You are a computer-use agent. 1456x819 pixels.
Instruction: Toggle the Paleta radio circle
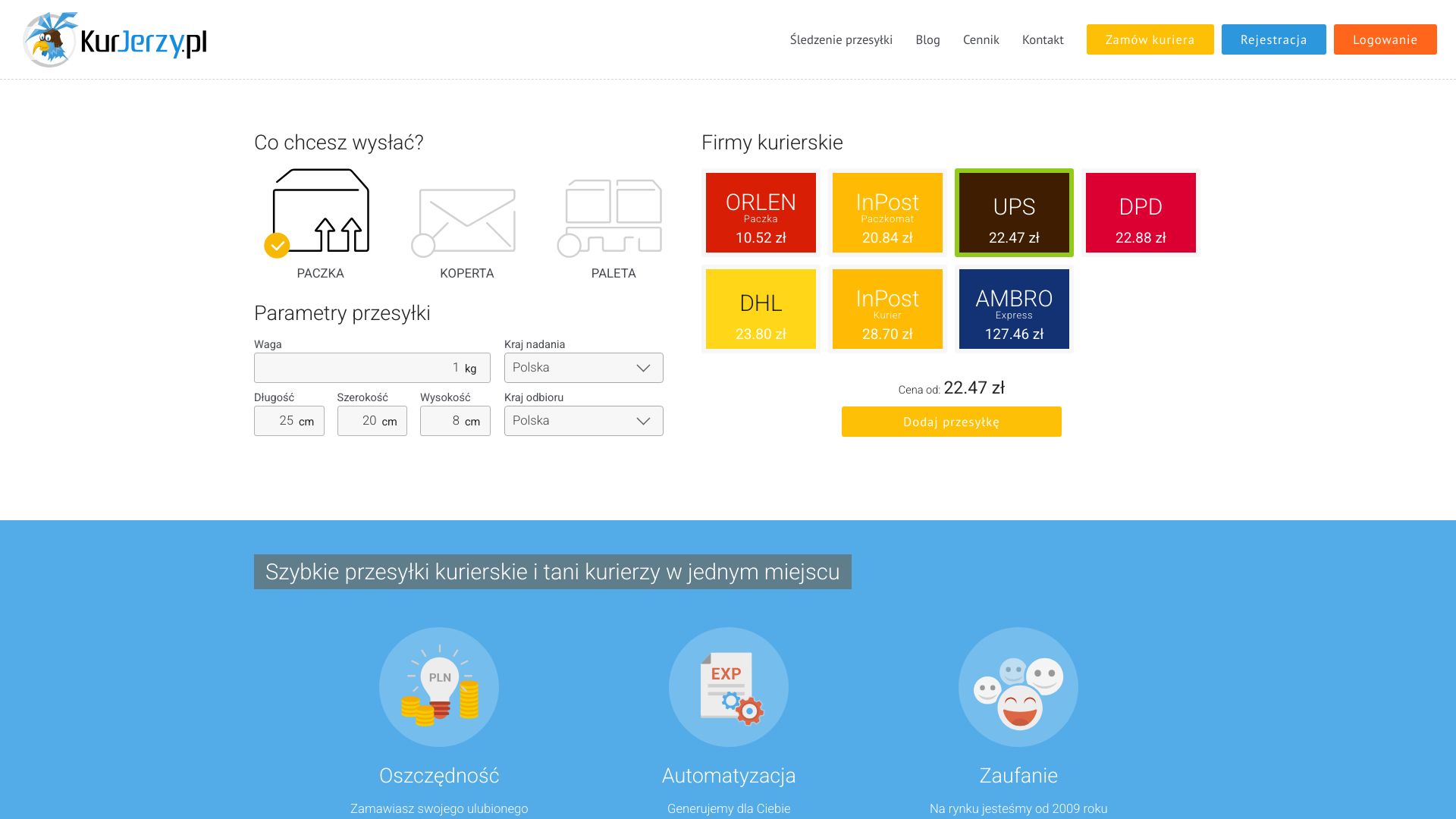[570, 246]
